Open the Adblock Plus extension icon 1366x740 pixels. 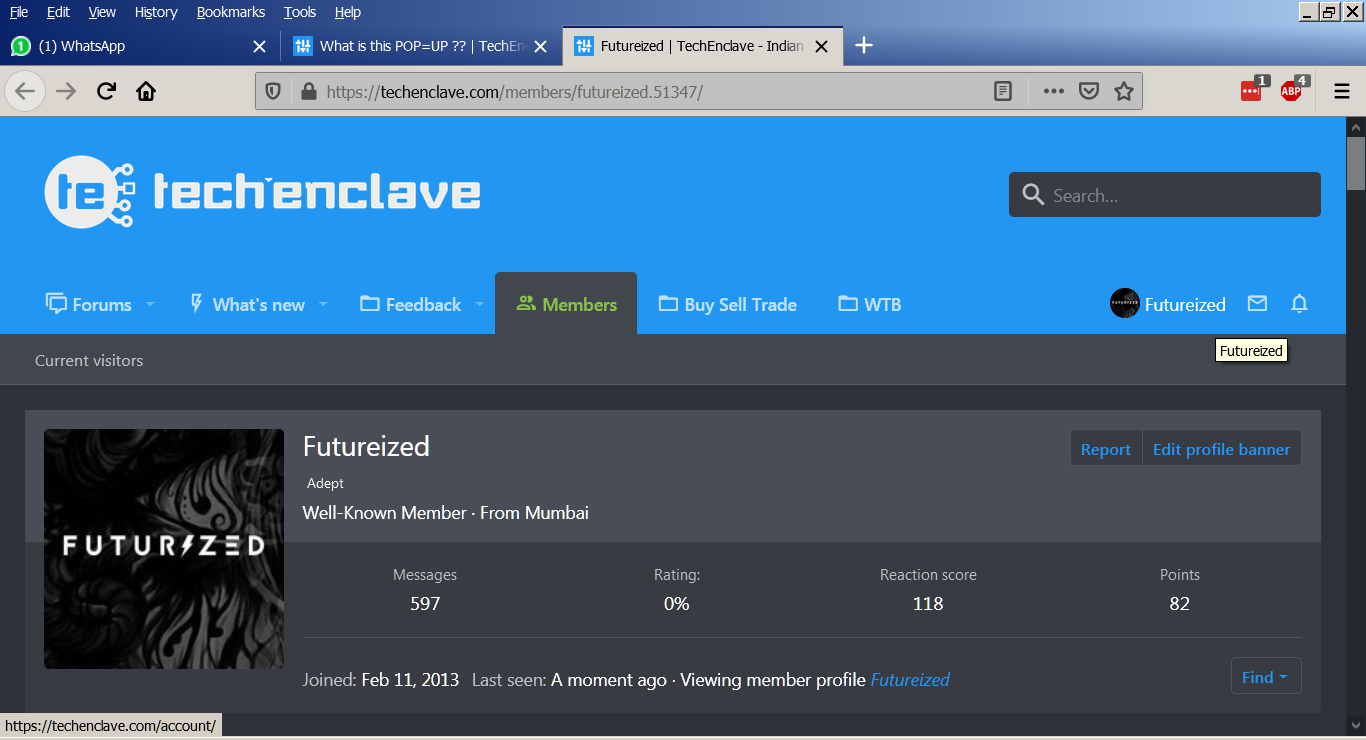pyautogui.click(x=1292, y=91)
